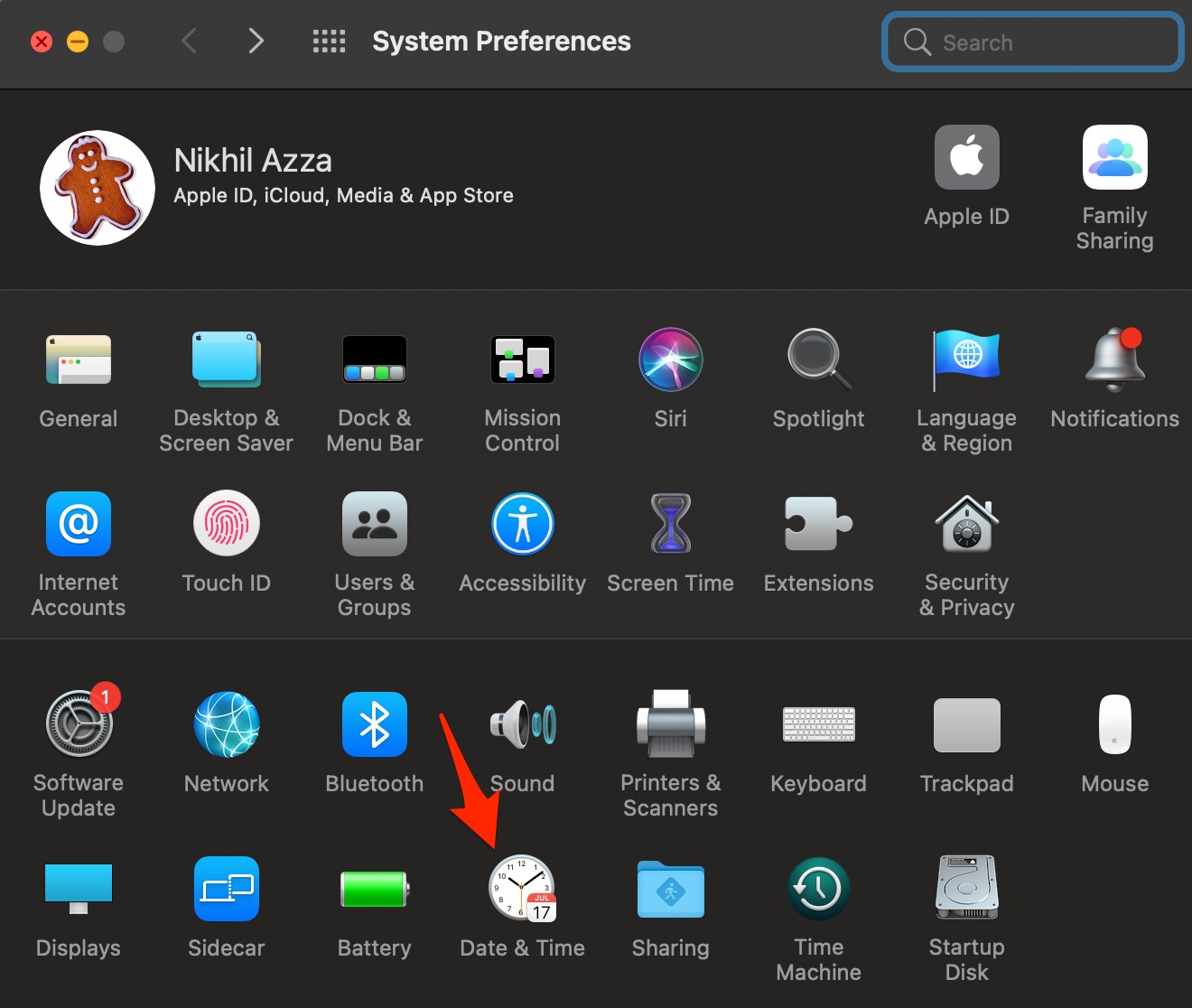This screenshot has width=1192, height=1008.
Task: Open the Battery preferences
Action: [x=374, y=889]
